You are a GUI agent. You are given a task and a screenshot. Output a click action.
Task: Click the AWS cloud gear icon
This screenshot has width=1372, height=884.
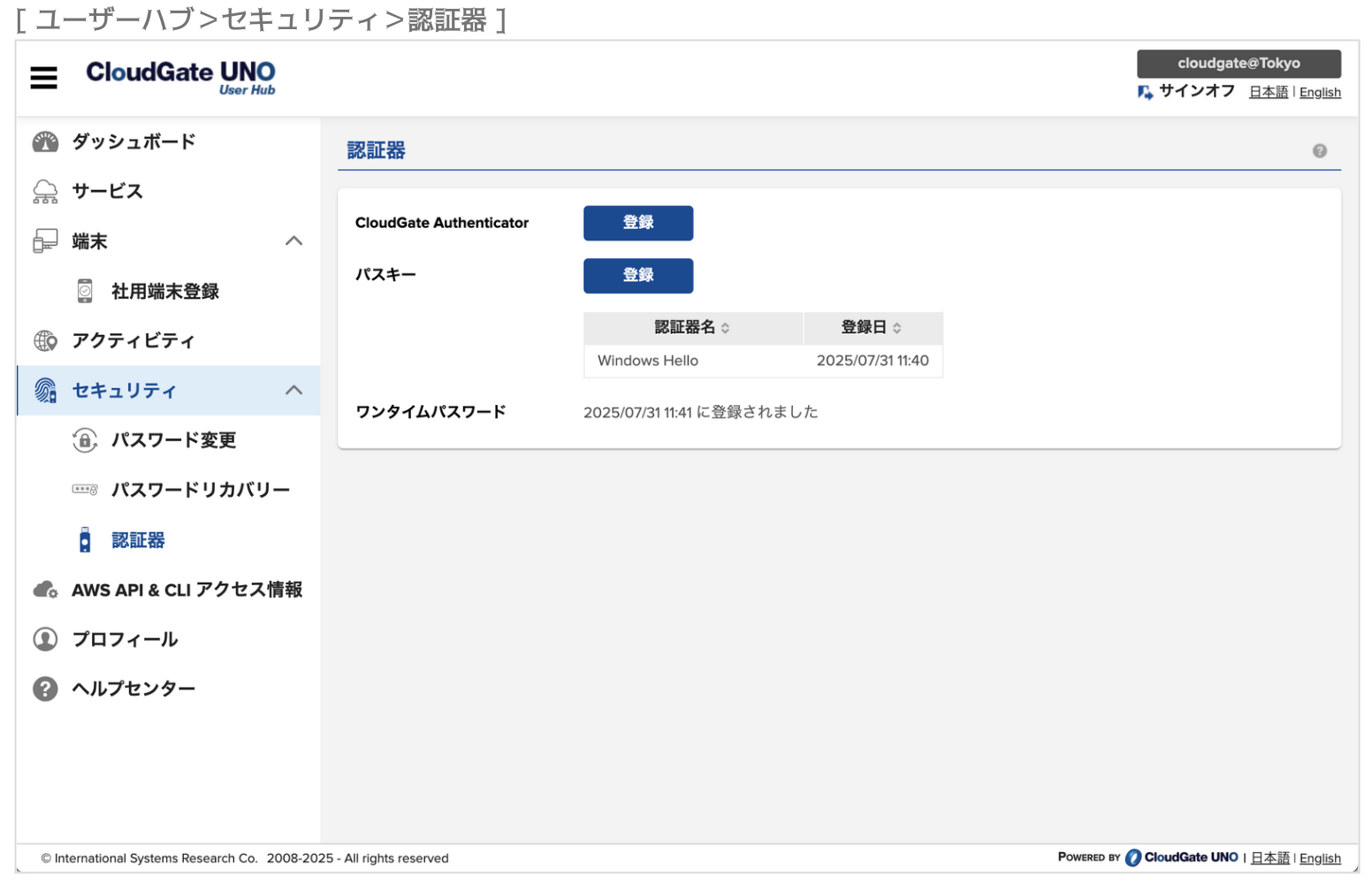tap(45, 589)
